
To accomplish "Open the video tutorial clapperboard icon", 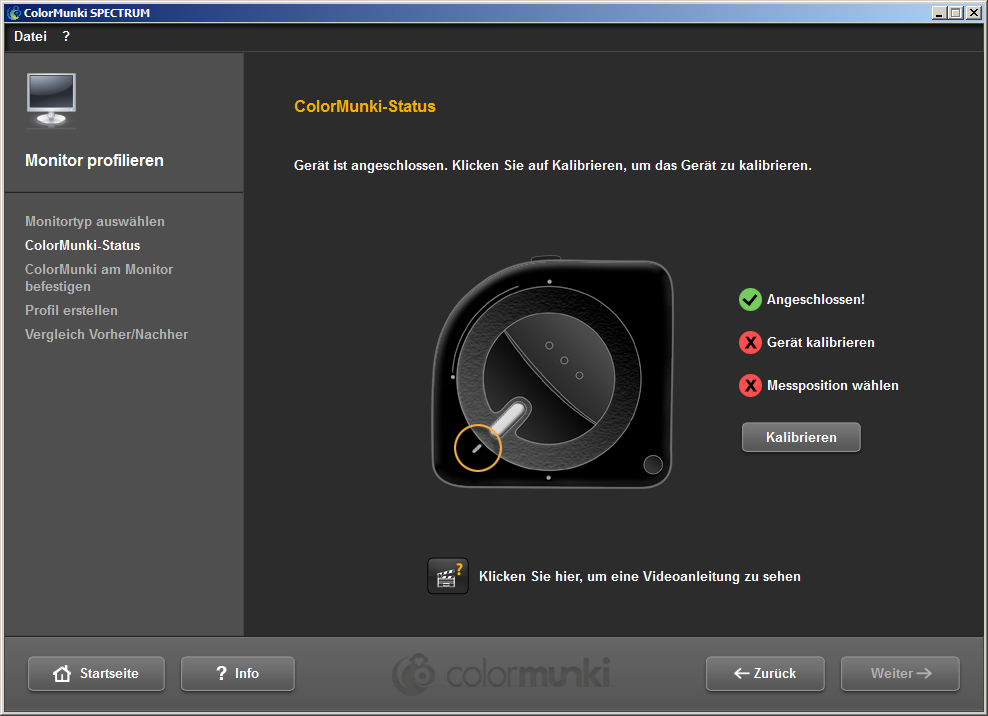I will tap(447, 576).
